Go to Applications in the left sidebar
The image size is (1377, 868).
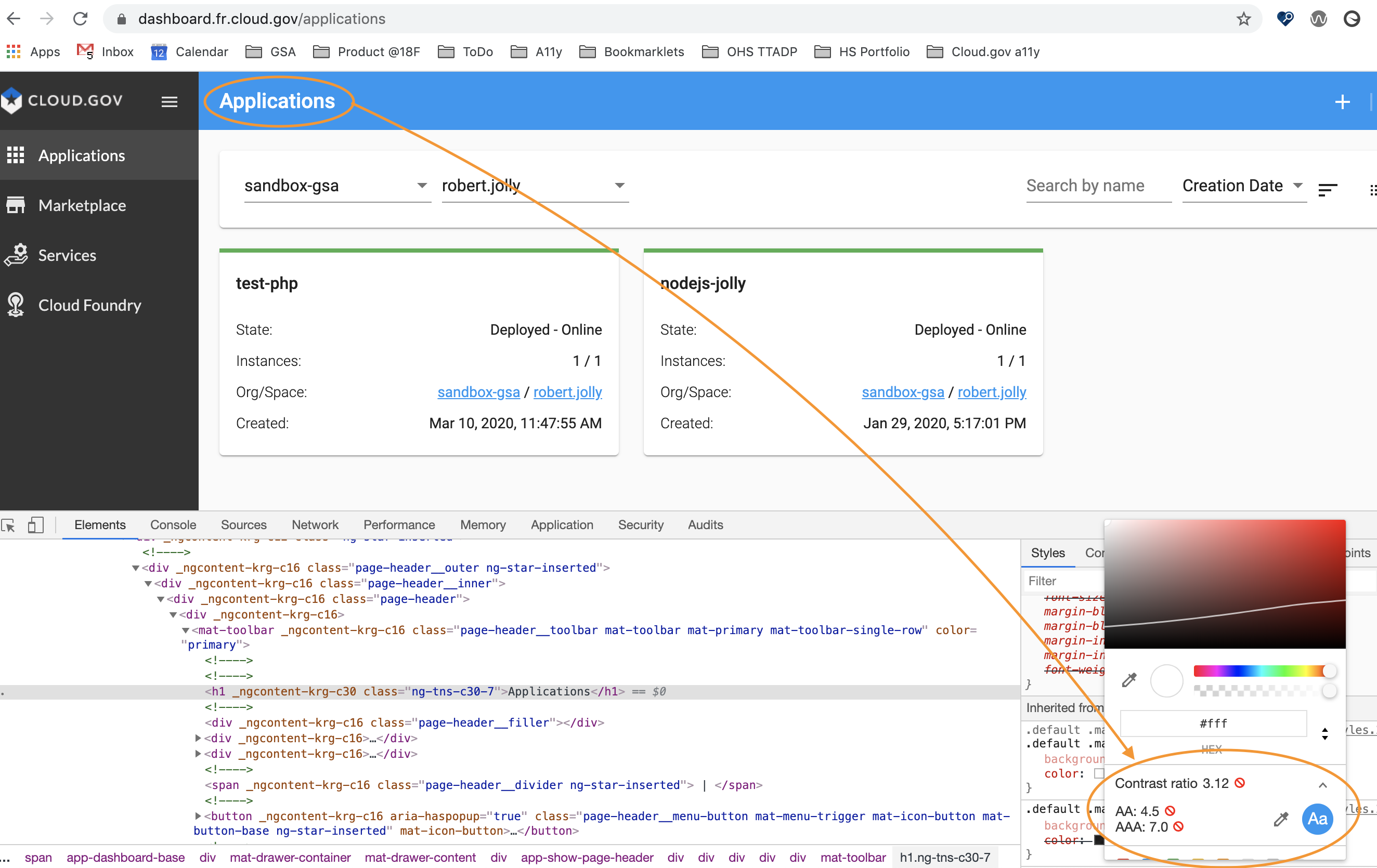99,155
